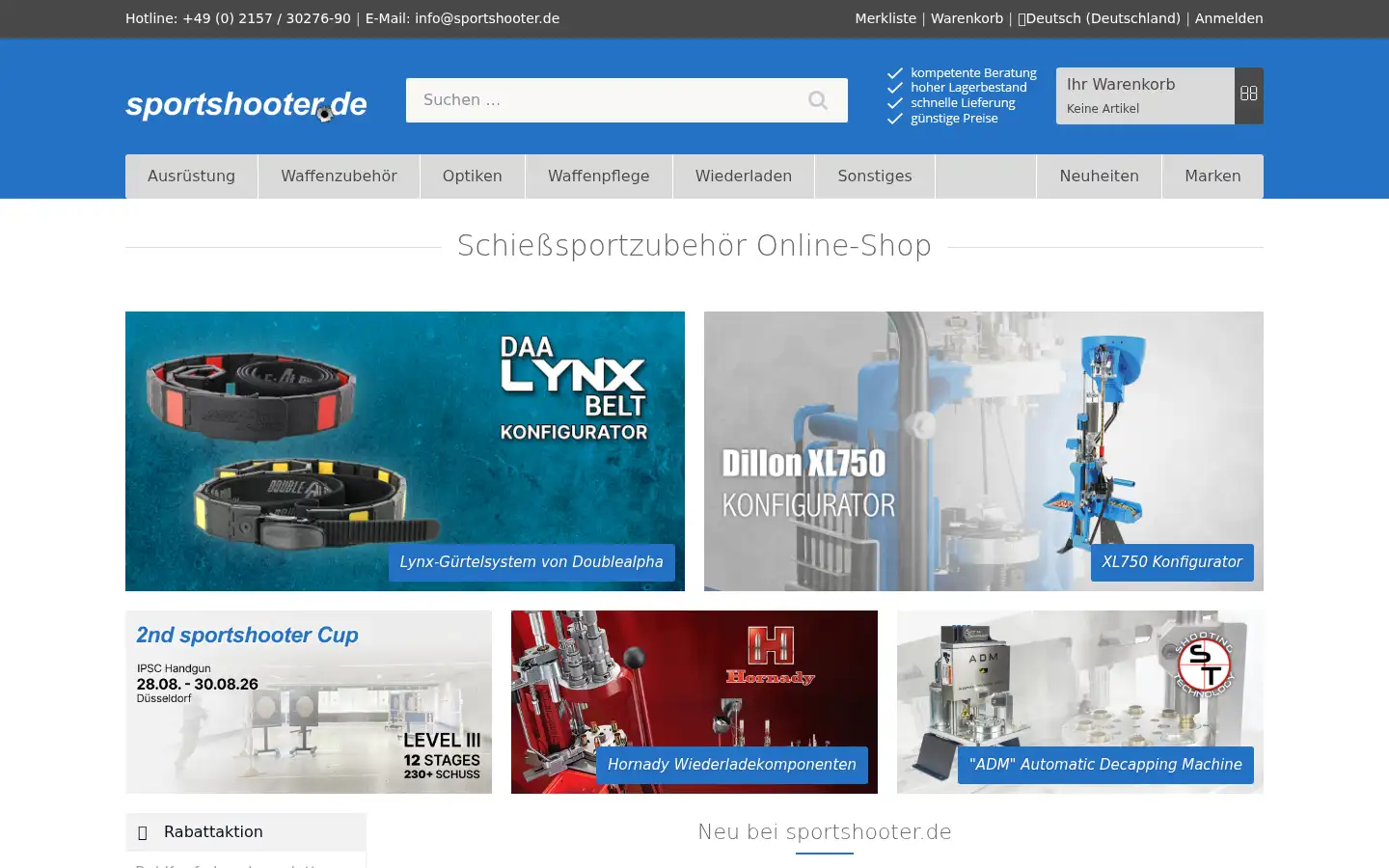1389x868 pixels.
Task: Open the Optiken menu
Action: click(x=473, y=176)
